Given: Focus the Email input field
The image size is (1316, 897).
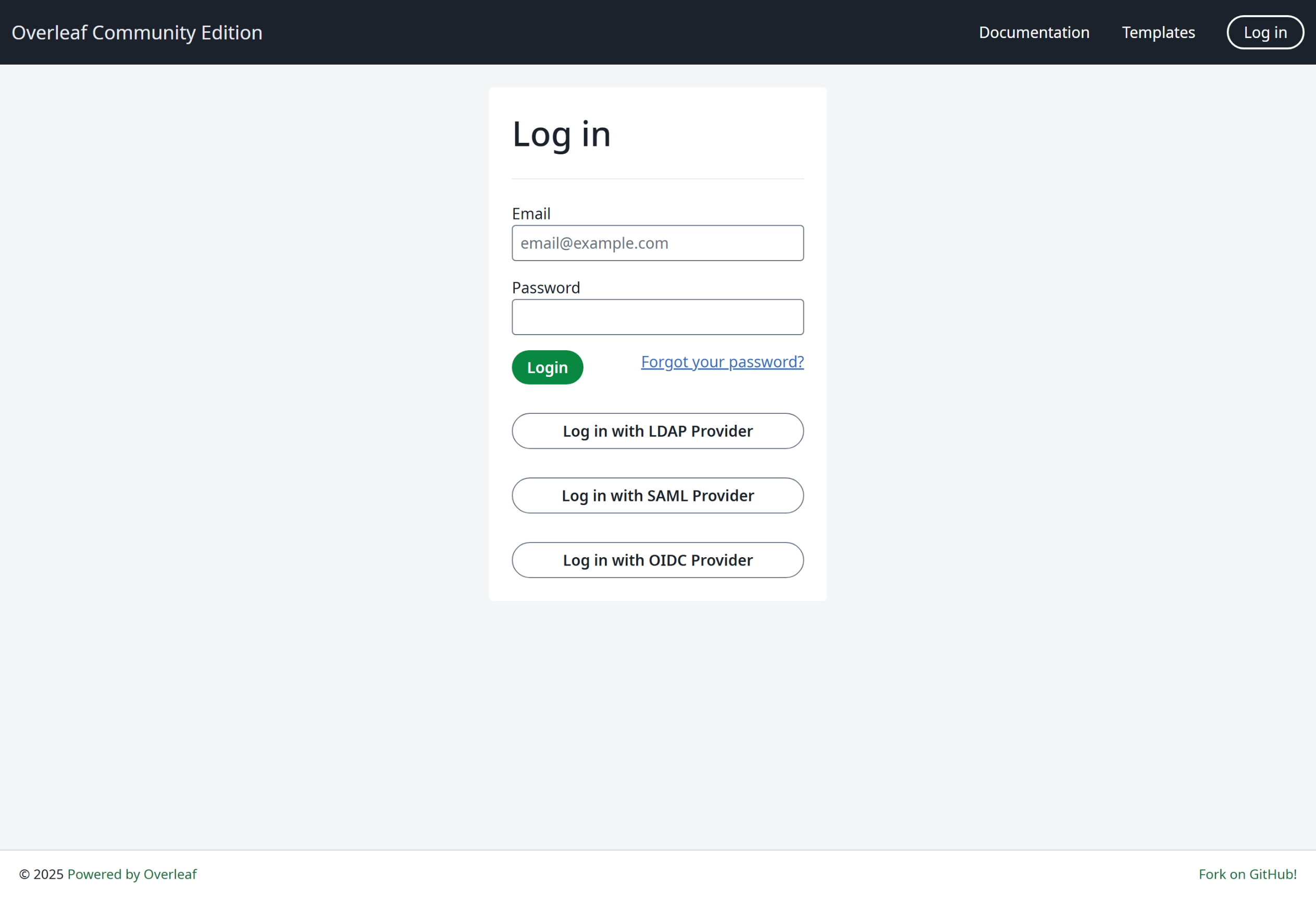Looking at the screenshot, I should [657, 243].
